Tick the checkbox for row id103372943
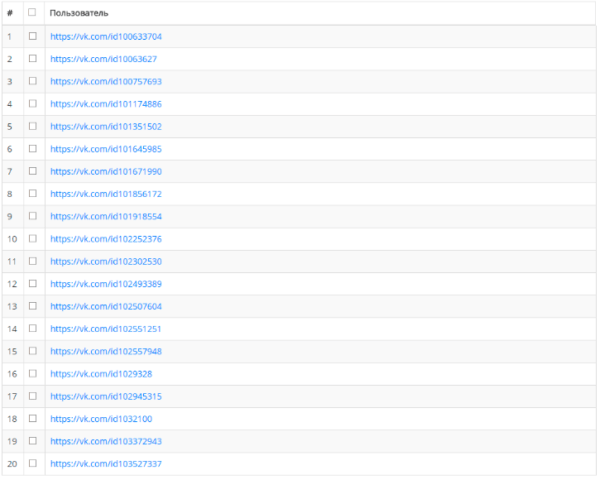Viewport: 600px width, 480px height. pyautogui.click(x=33, y=441)
